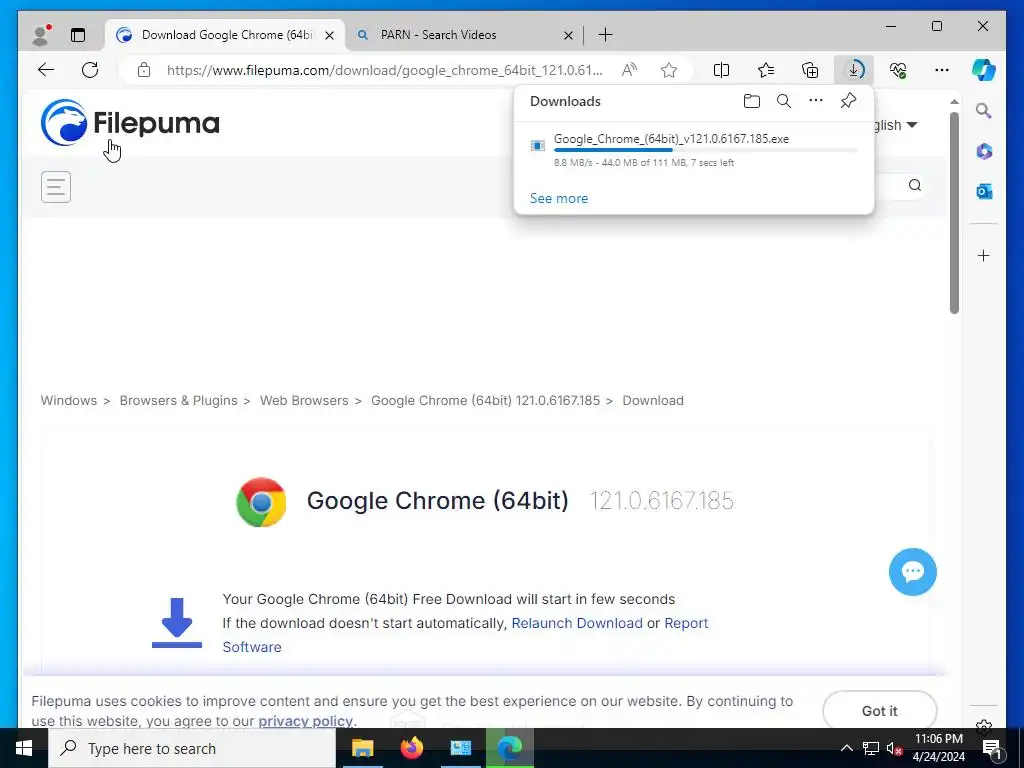Image resolution: width=1024 pixels, height=768 pixels.
Task: Open downloads folder icon in panel
Action: (x=752, y=101)
